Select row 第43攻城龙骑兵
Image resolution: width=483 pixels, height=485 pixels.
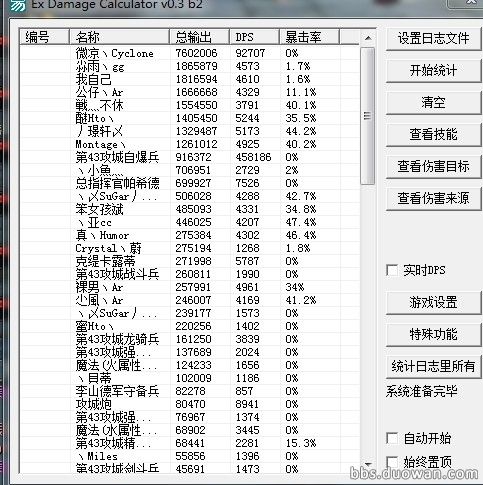click(190, 339)
